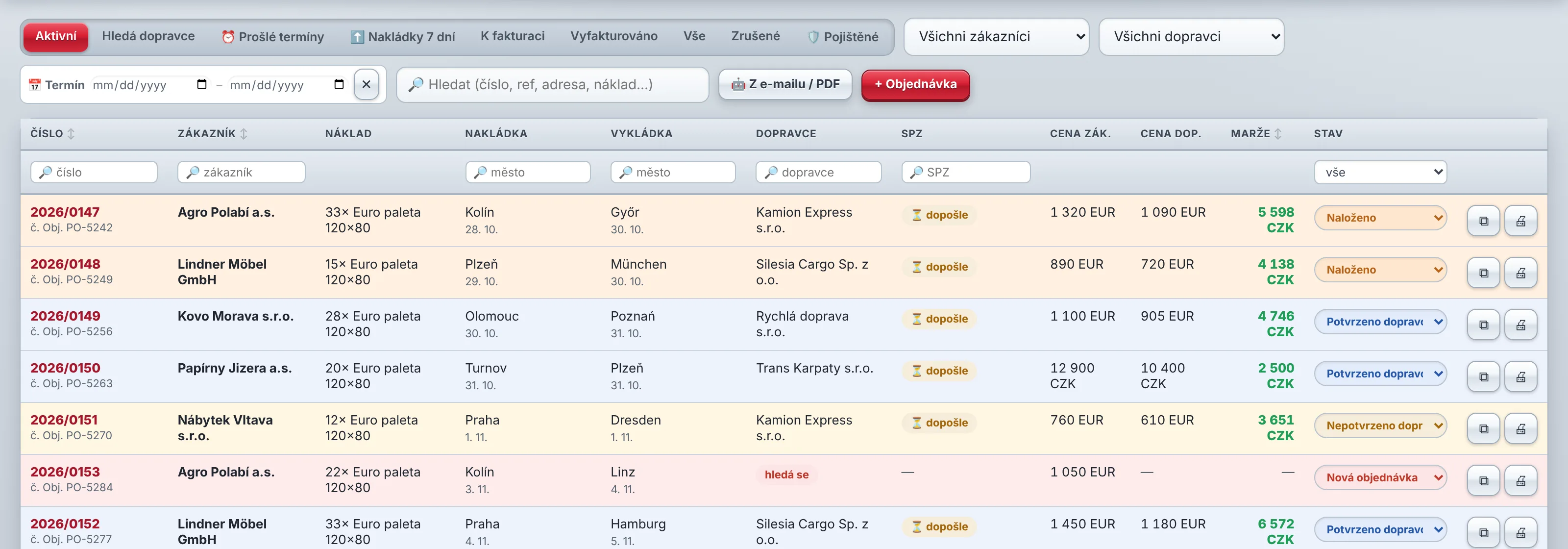
Task: Sort table by ČÍSLO column
Action: (x=53, y=133)
